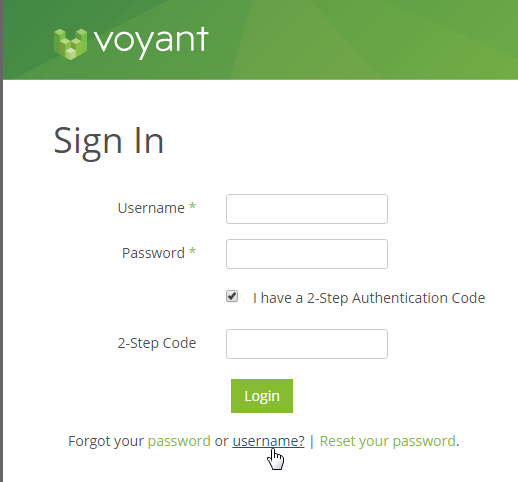Click the Sign In heading
This screenshot has height=482, width=518.
click(x=109, y=142)
